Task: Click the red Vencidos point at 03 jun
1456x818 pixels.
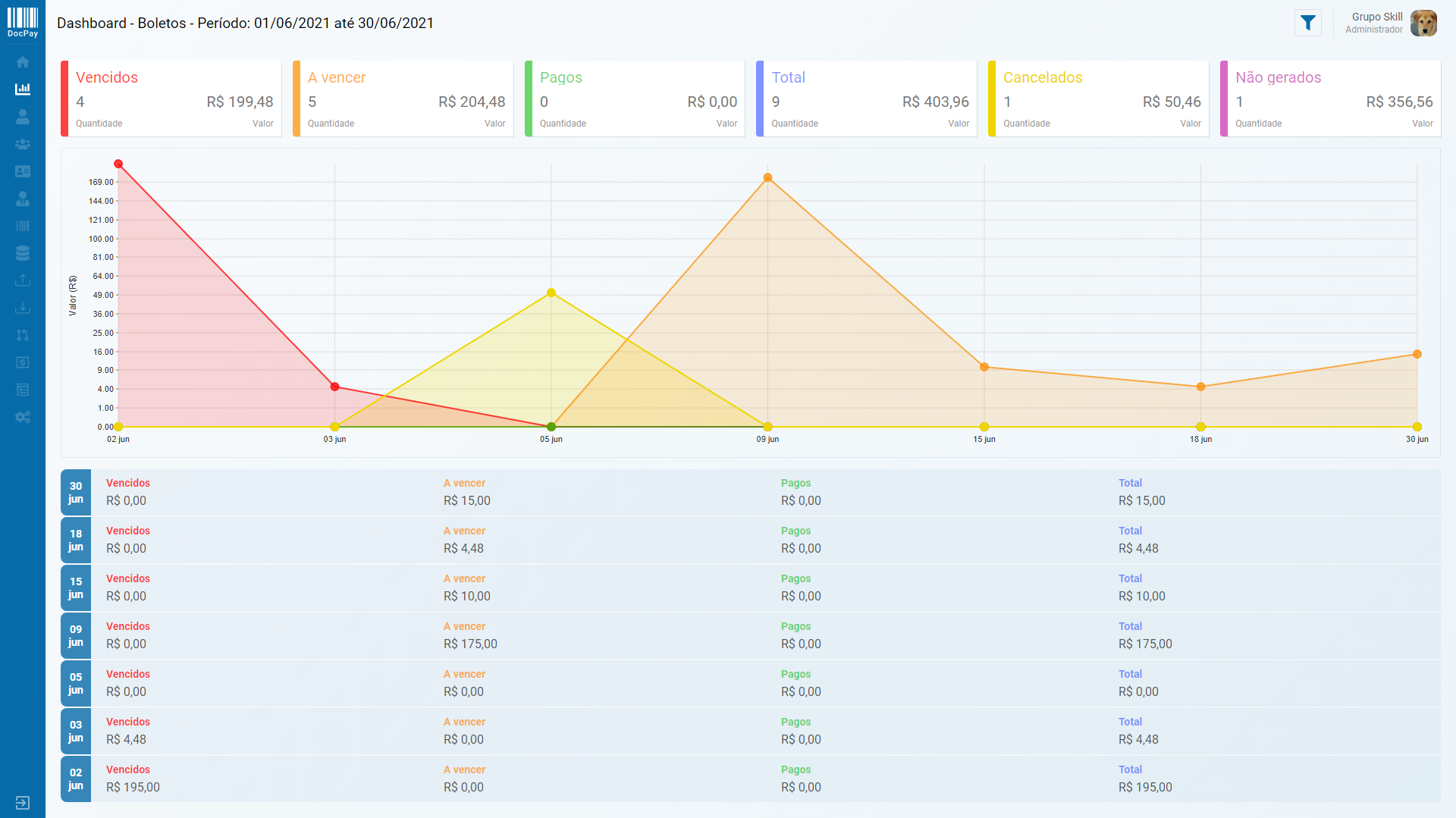Action: [335, 387]
